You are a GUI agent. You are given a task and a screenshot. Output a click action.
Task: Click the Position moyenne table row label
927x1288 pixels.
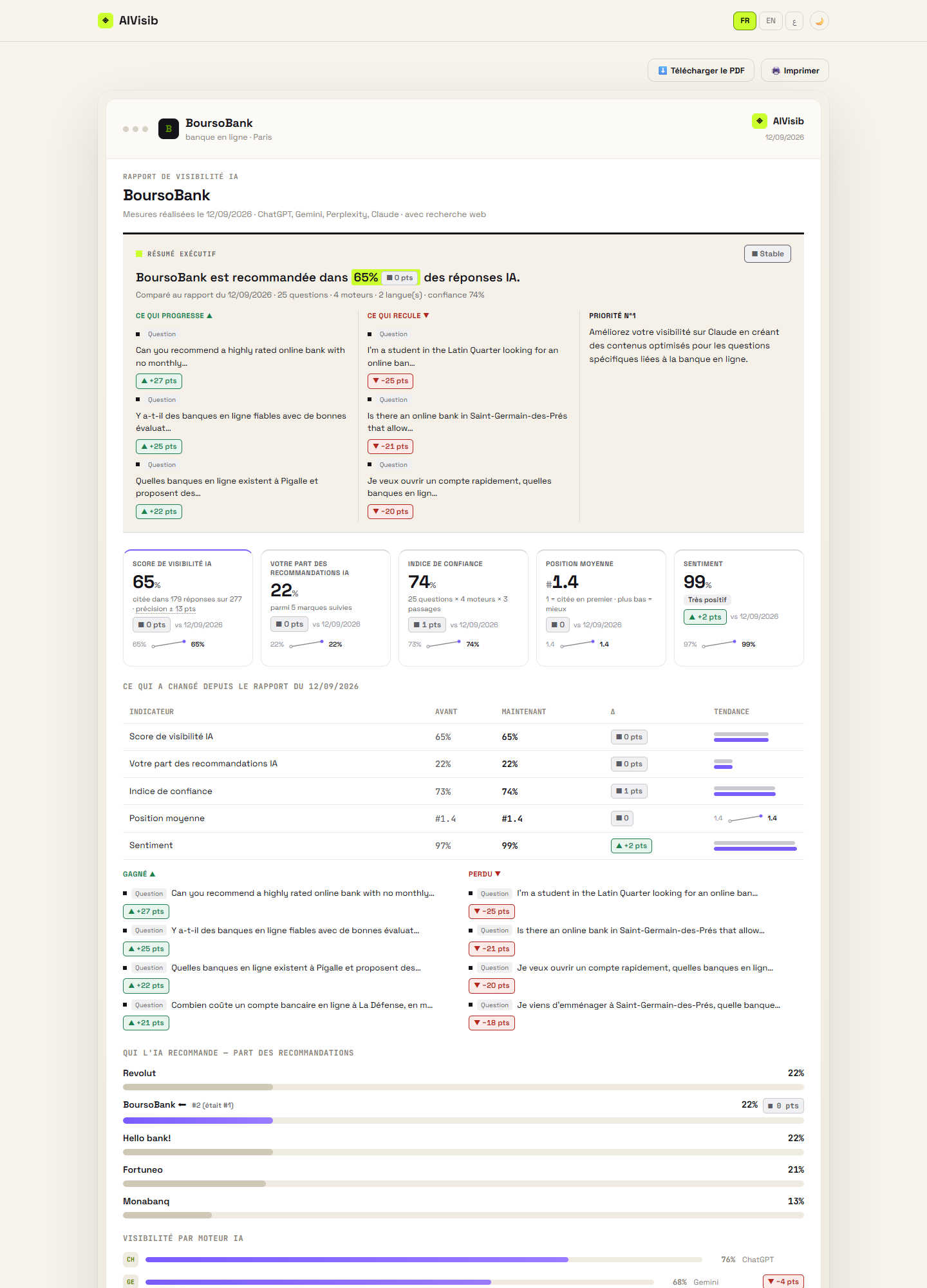(167, 819)
